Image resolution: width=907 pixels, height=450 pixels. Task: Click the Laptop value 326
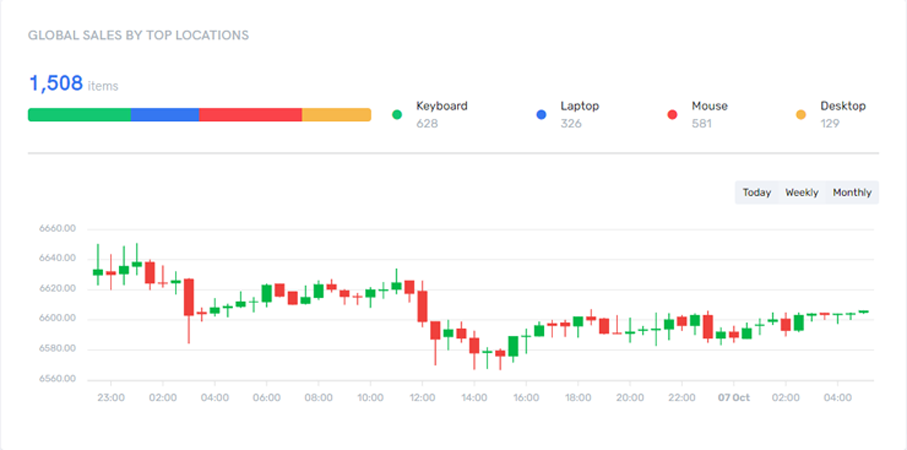coord(571,123)
